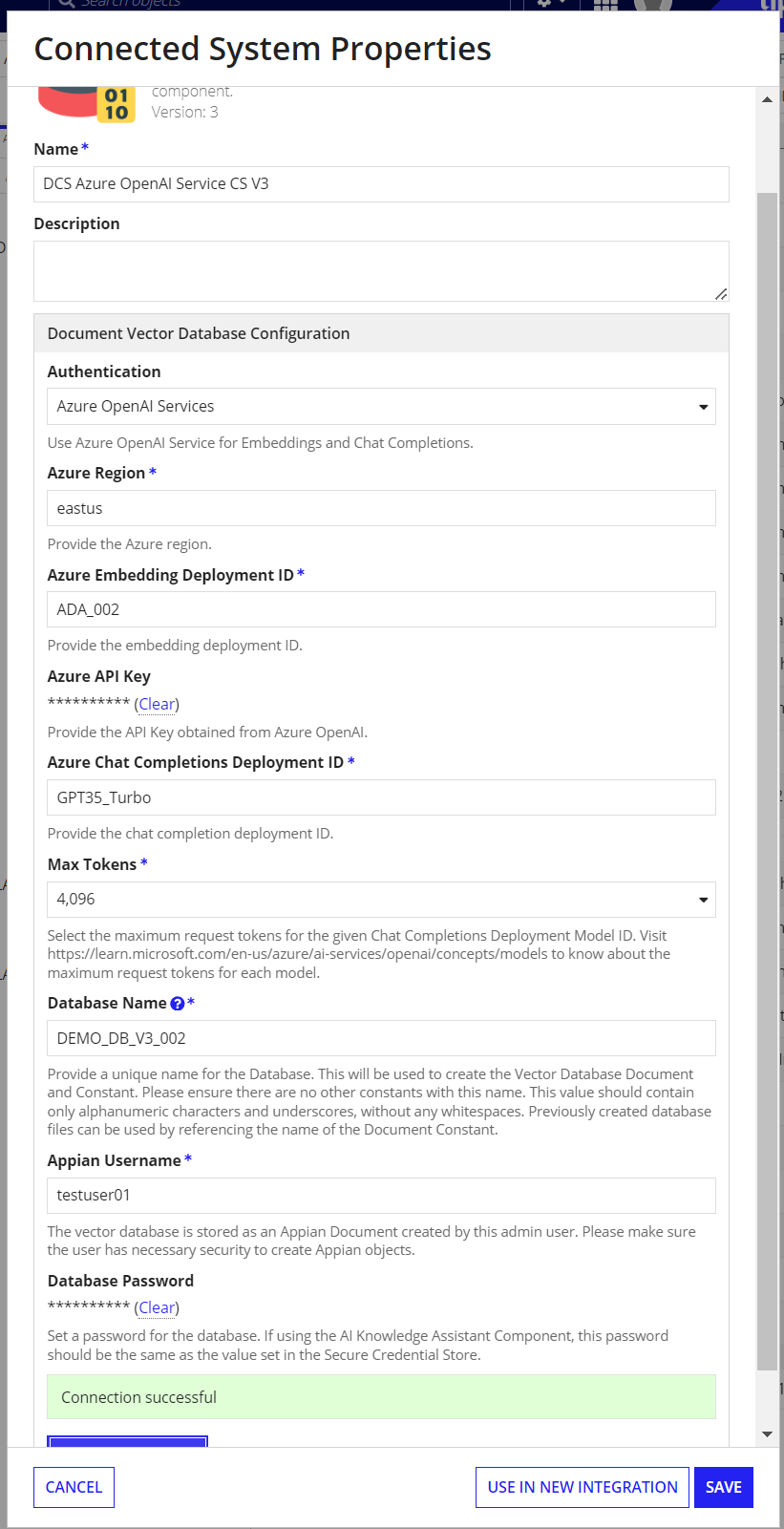Click the Database Name input box
The height and width of the screenshot is (1529, 784).
pyautogui.click(x=381, y=1039)
